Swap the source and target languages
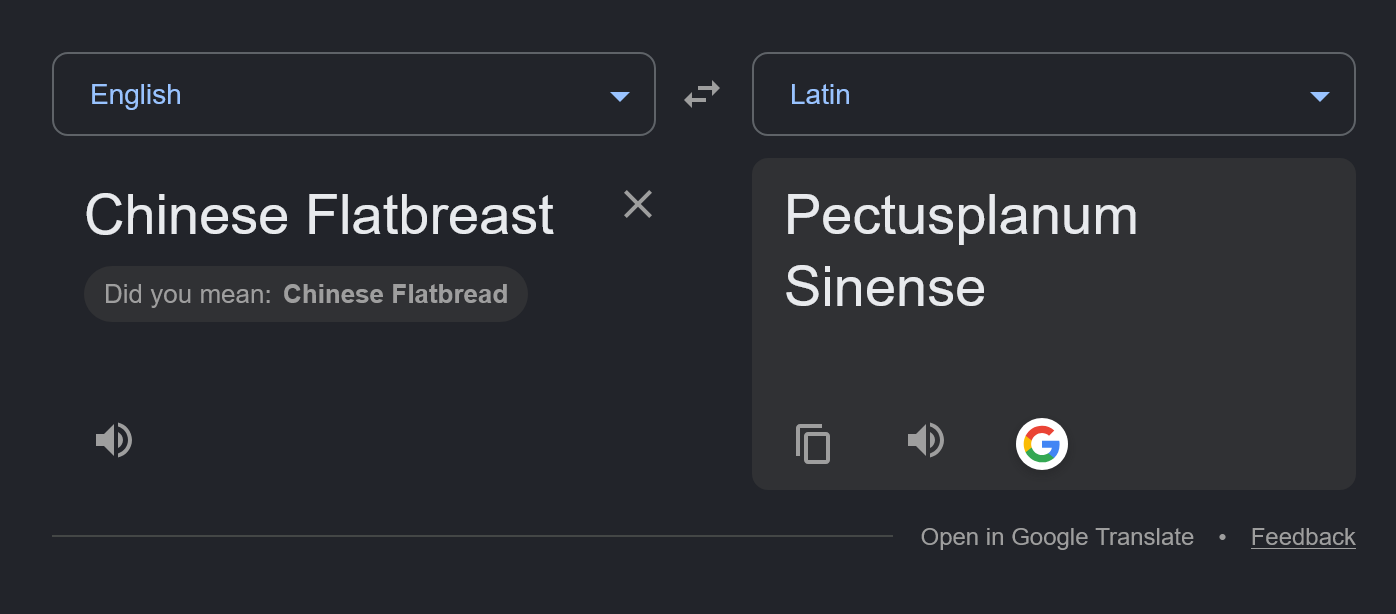This screenshot has height=614, width=1396. [x=702, y=95]
